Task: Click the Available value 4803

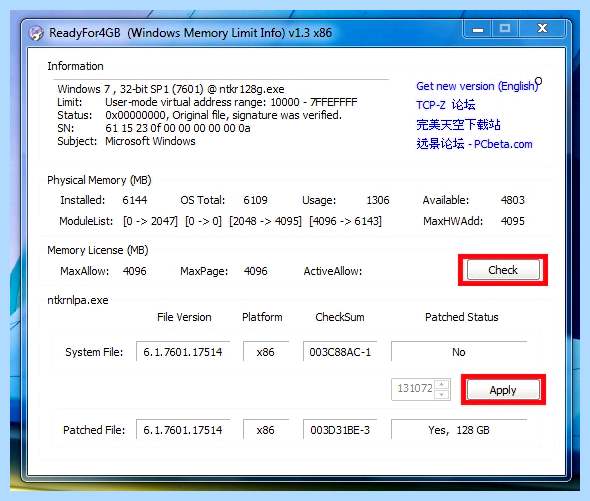Action: [x=512, y=199]
